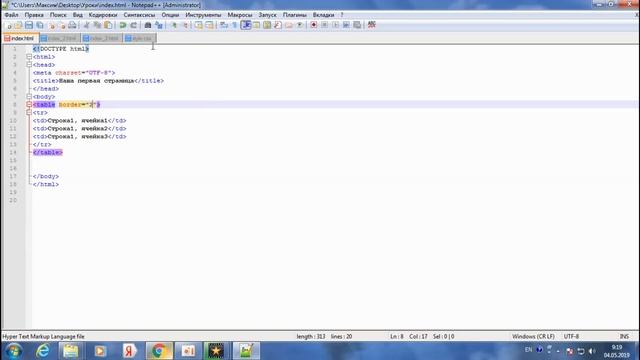640x360 pixels.
Task: Click line number 10 in the margin
Action: [13, 120]
